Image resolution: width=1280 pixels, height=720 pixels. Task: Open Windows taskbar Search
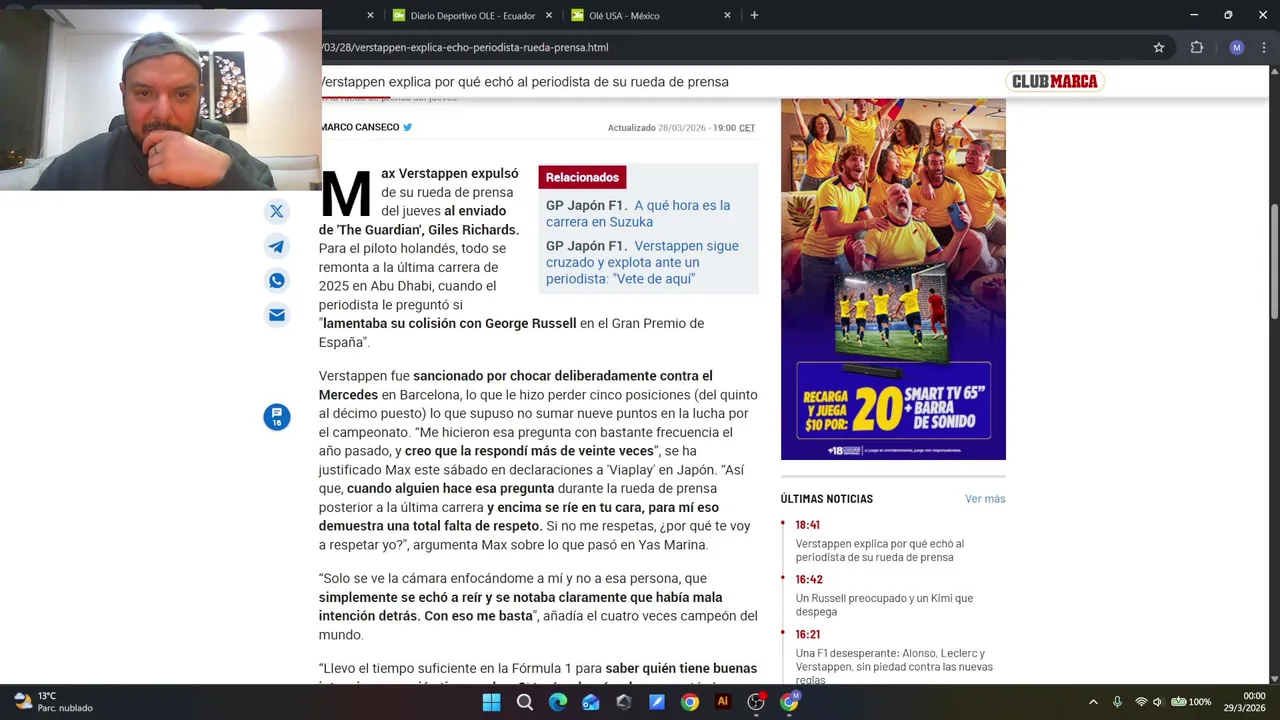(x=525, y=702)
